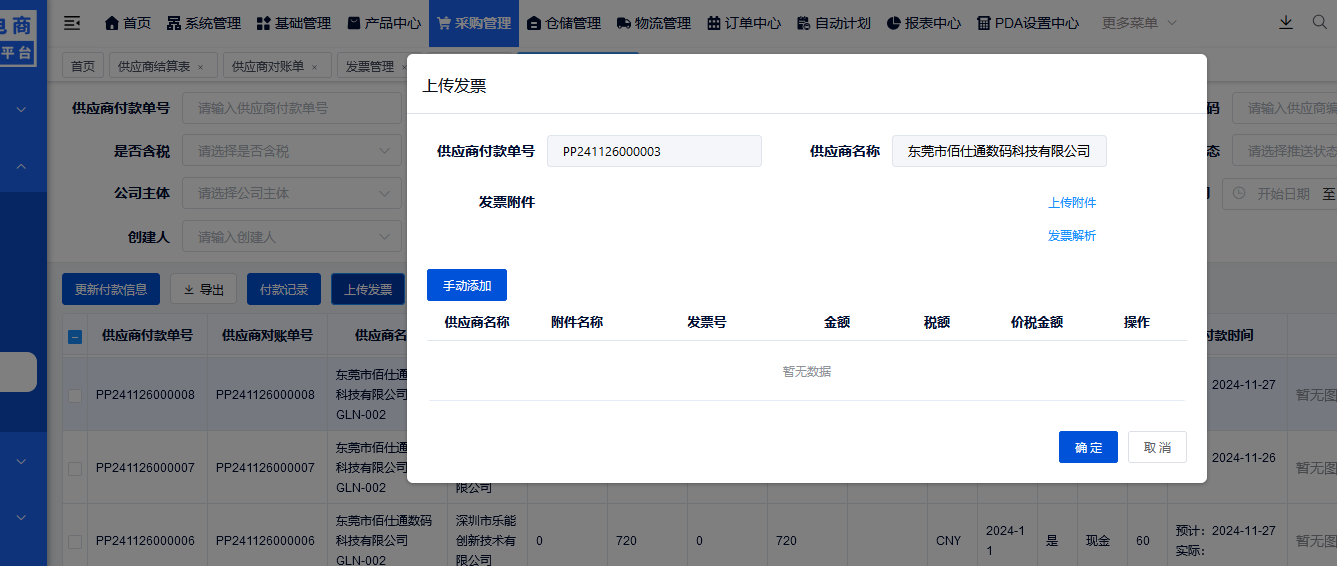Screen dimensions: 1337x566
Task: Open the PDA设置中心 menu
Action: pos(1028,23)
